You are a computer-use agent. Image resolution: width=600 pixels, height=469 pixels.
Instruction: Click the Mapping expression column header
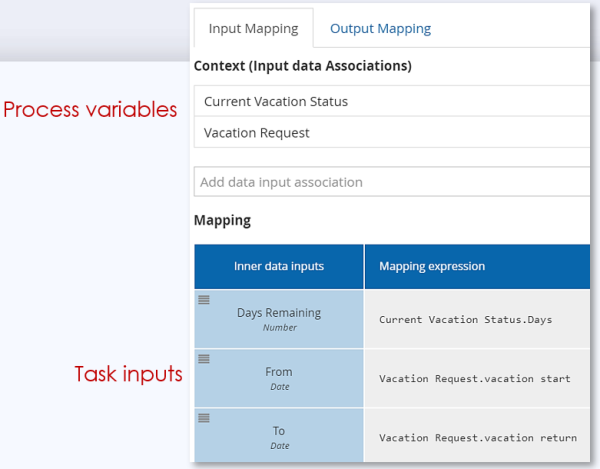click(x=432, y=267)
